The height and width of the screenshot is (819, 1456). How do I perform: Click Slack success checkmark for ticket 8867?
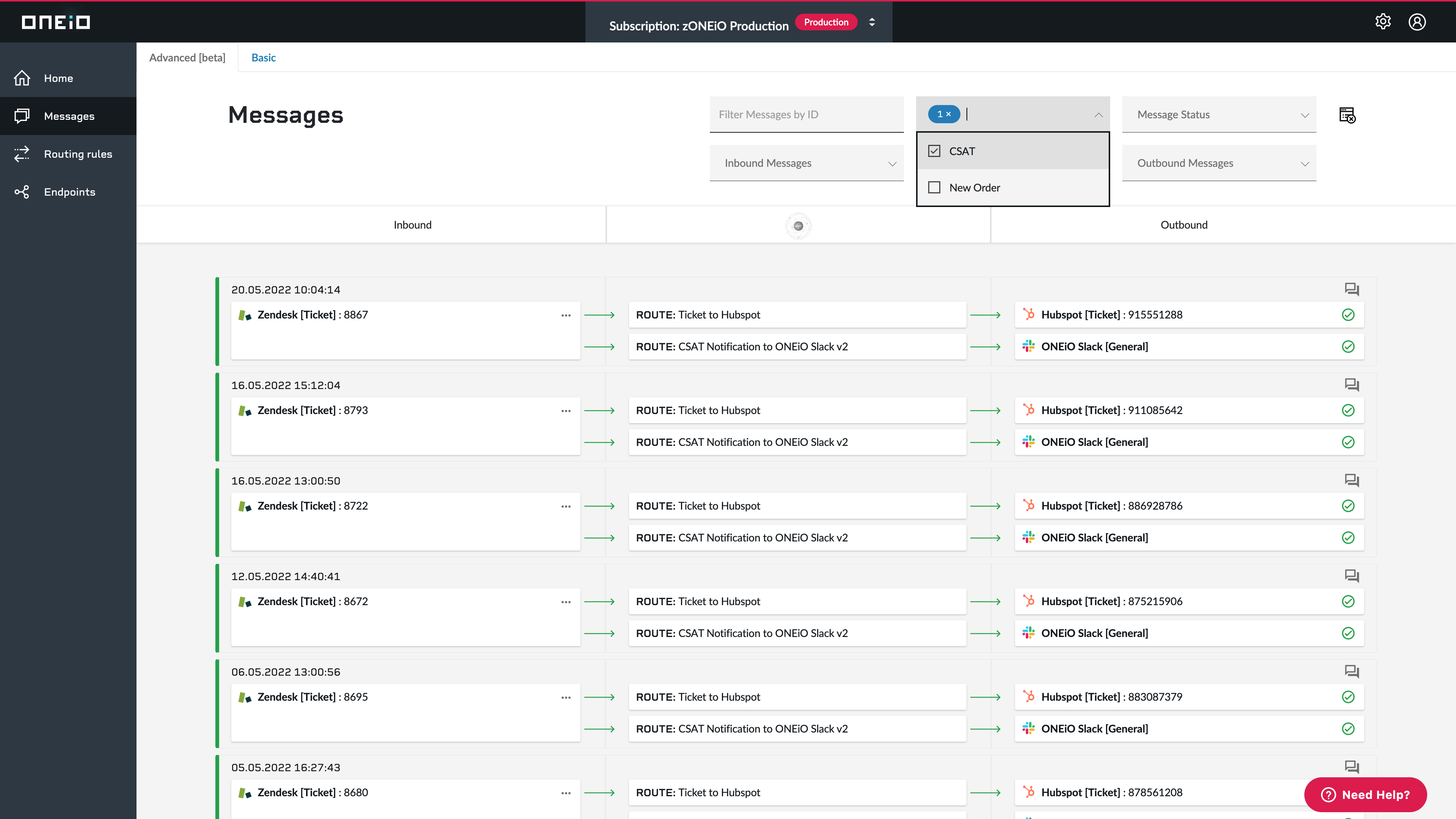point(1348,347)
